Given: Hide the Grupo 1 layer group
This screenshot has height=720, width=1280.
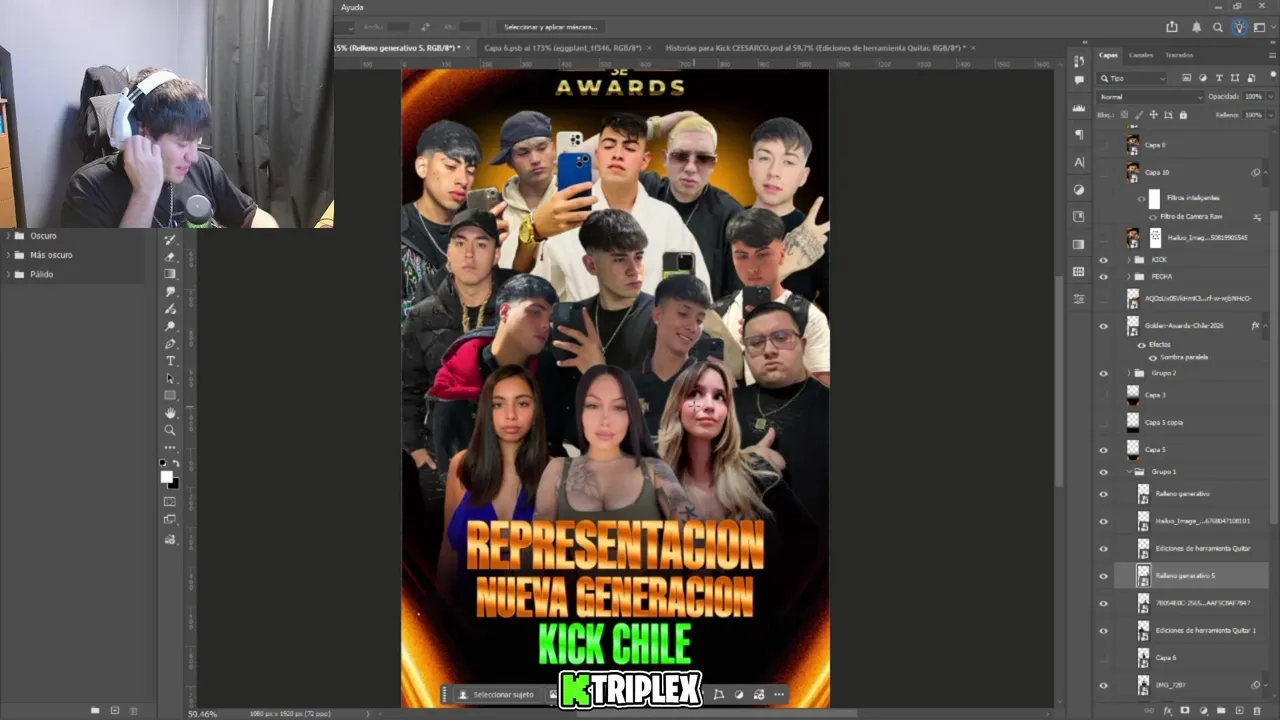Looking at the screenshot, I should (x=1104, y=472).
